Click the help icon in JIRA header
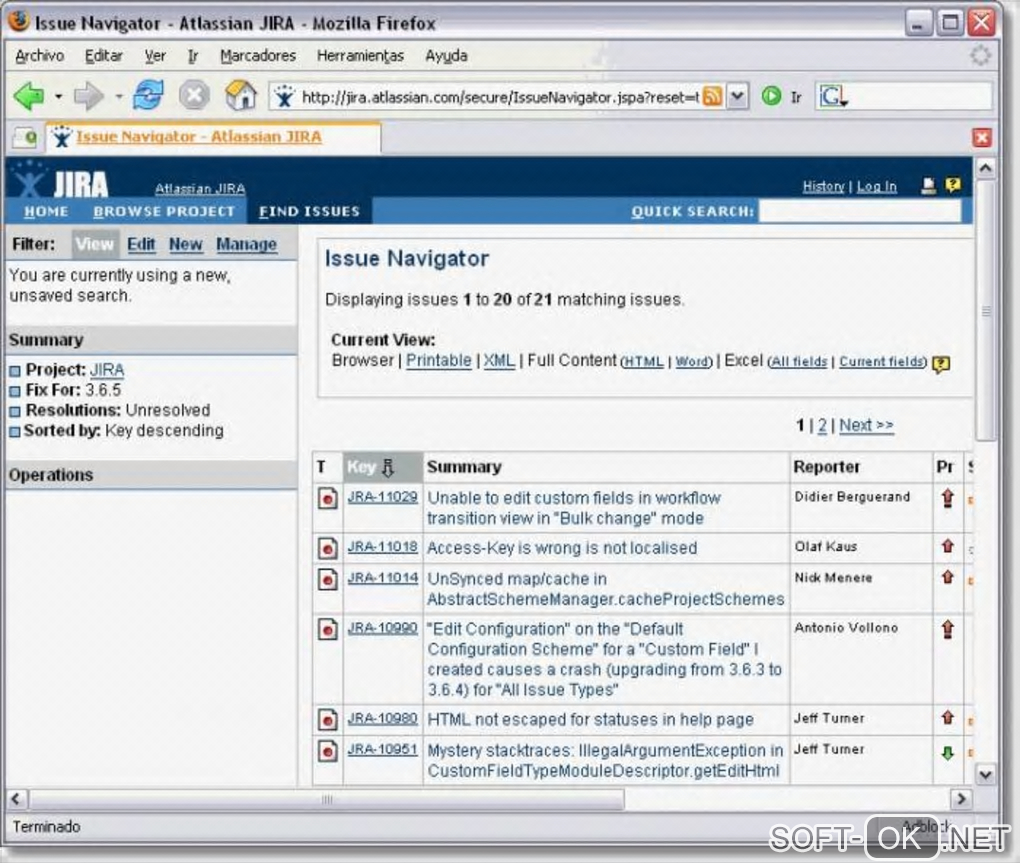This screenshot has width=1020, height=863. tap(953, 185)
